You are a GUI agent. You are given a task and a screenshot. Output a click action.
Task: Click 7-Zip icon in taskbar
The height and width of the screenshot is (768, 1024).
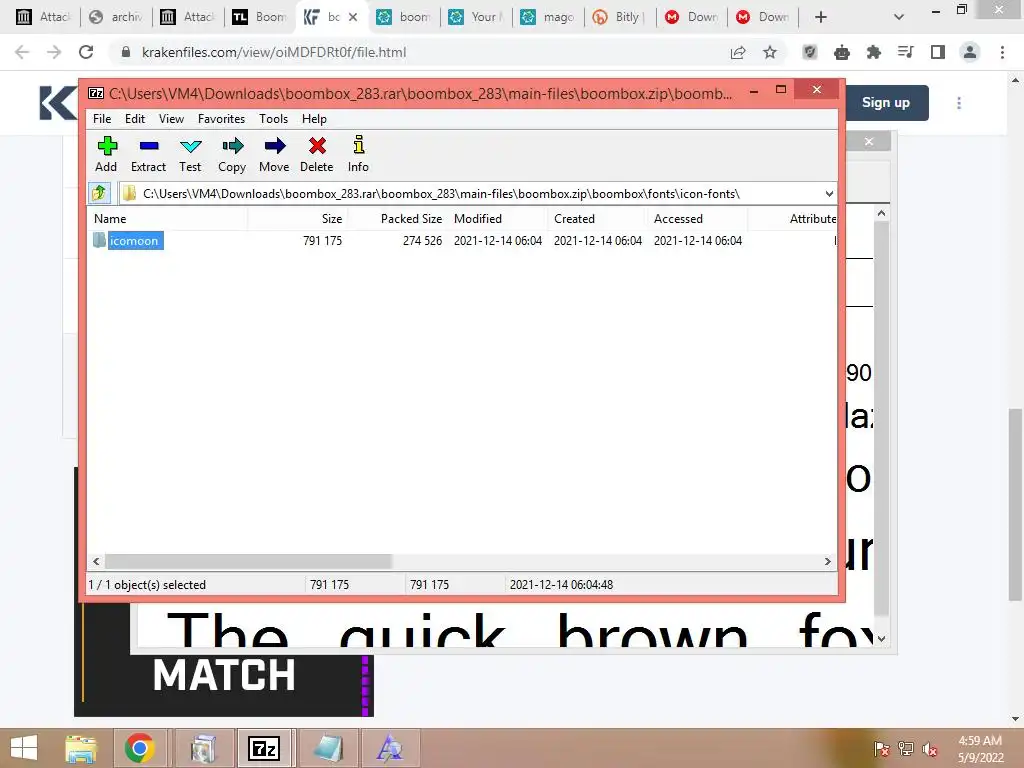(264, 748)
